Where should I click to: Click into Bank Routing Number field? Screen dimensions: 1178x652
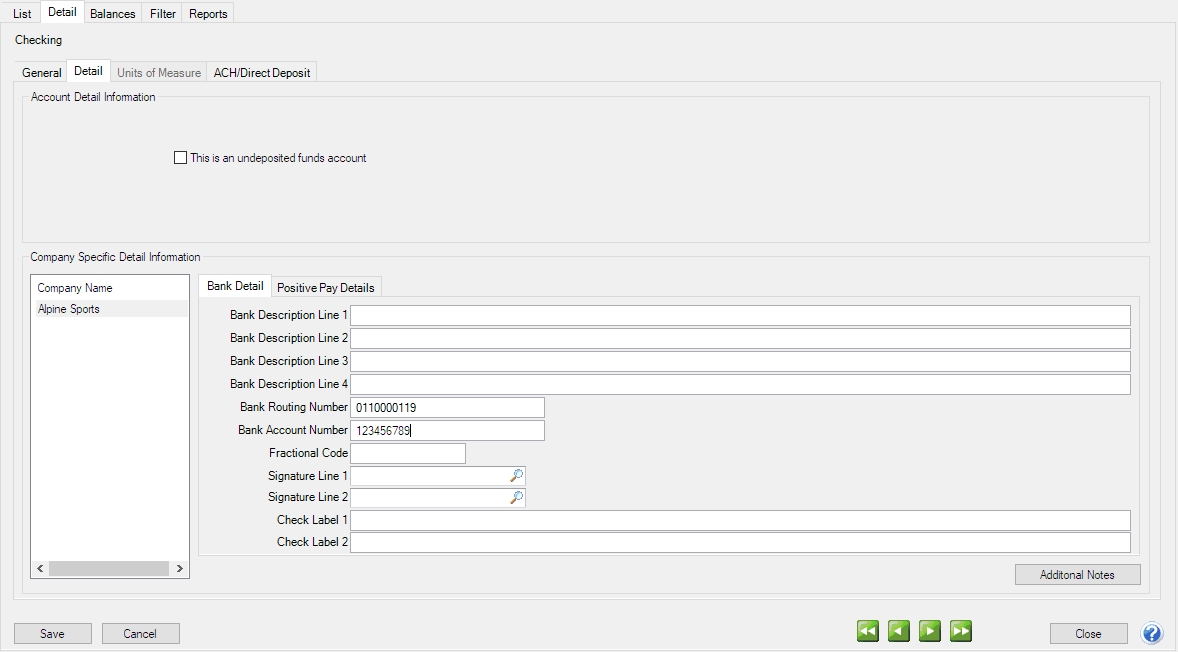point(446,407)
